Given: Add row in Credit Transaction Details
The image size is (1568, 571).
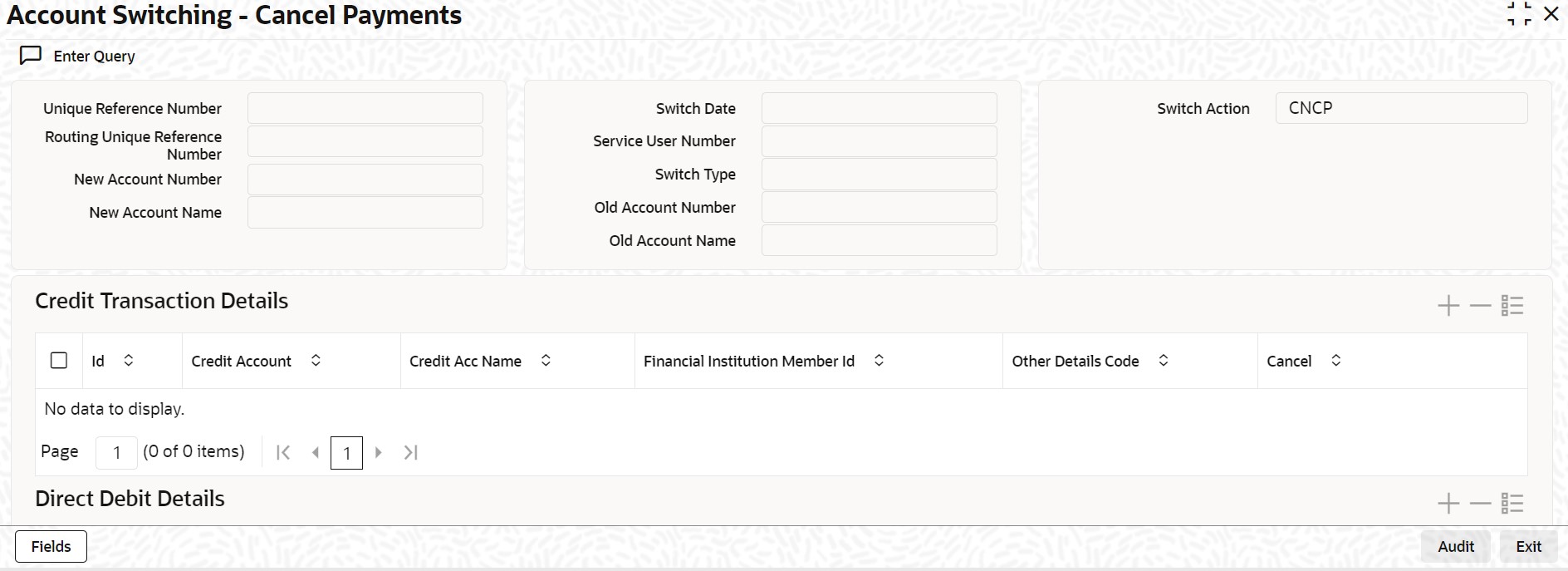Looking at the screenshot, I should pyautogui.click(x=1448, y=306).
